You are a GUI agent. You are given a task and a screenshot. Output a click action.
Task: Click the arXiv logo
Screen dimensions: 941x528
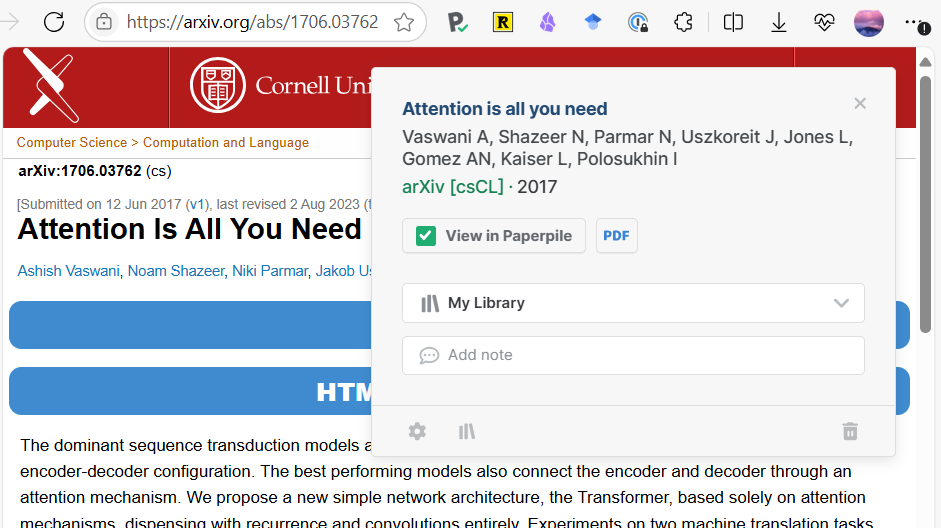tap(50, 85)
